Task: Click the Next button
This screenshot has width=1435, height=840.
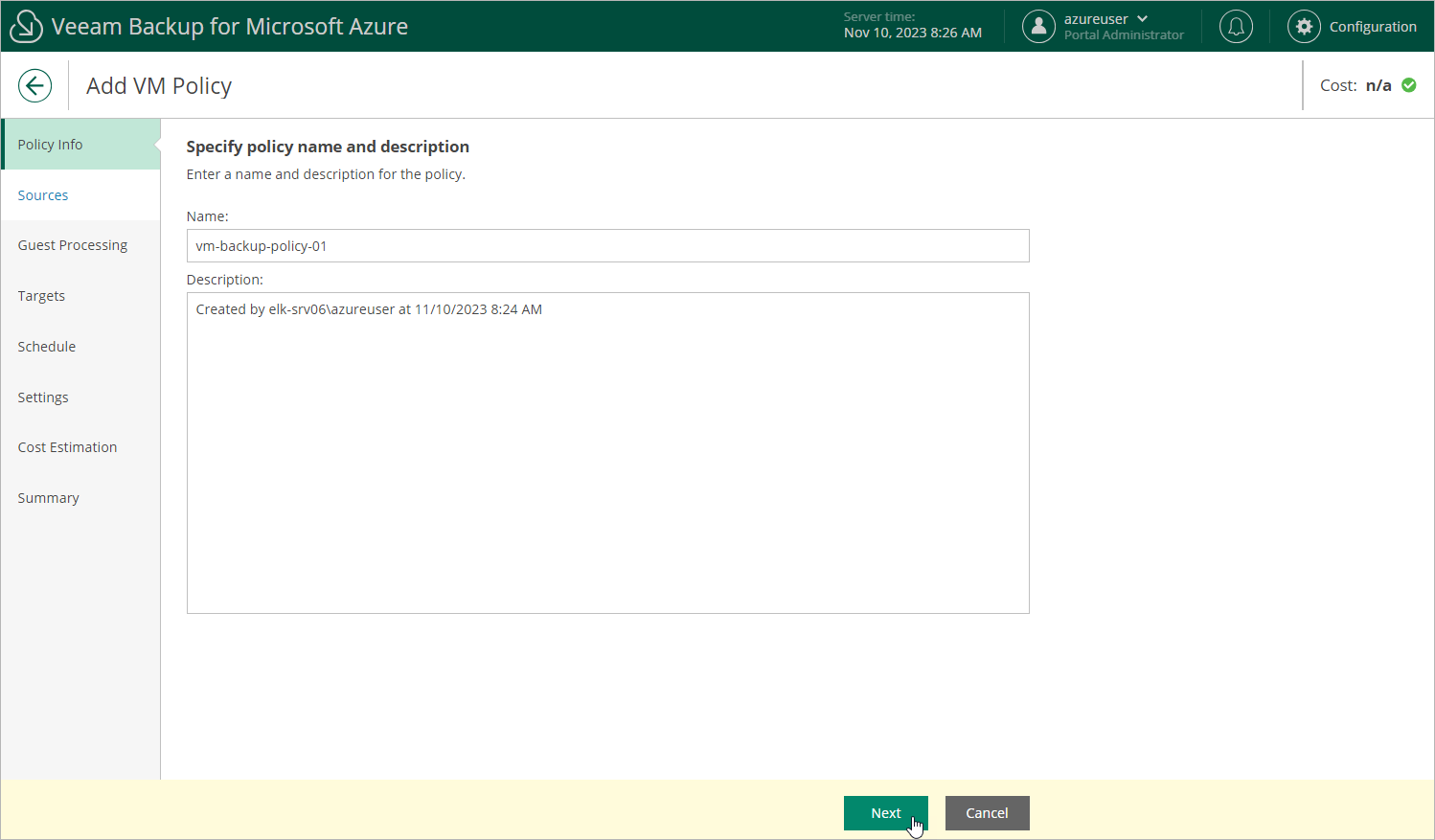Action: (x=886, y=813)
